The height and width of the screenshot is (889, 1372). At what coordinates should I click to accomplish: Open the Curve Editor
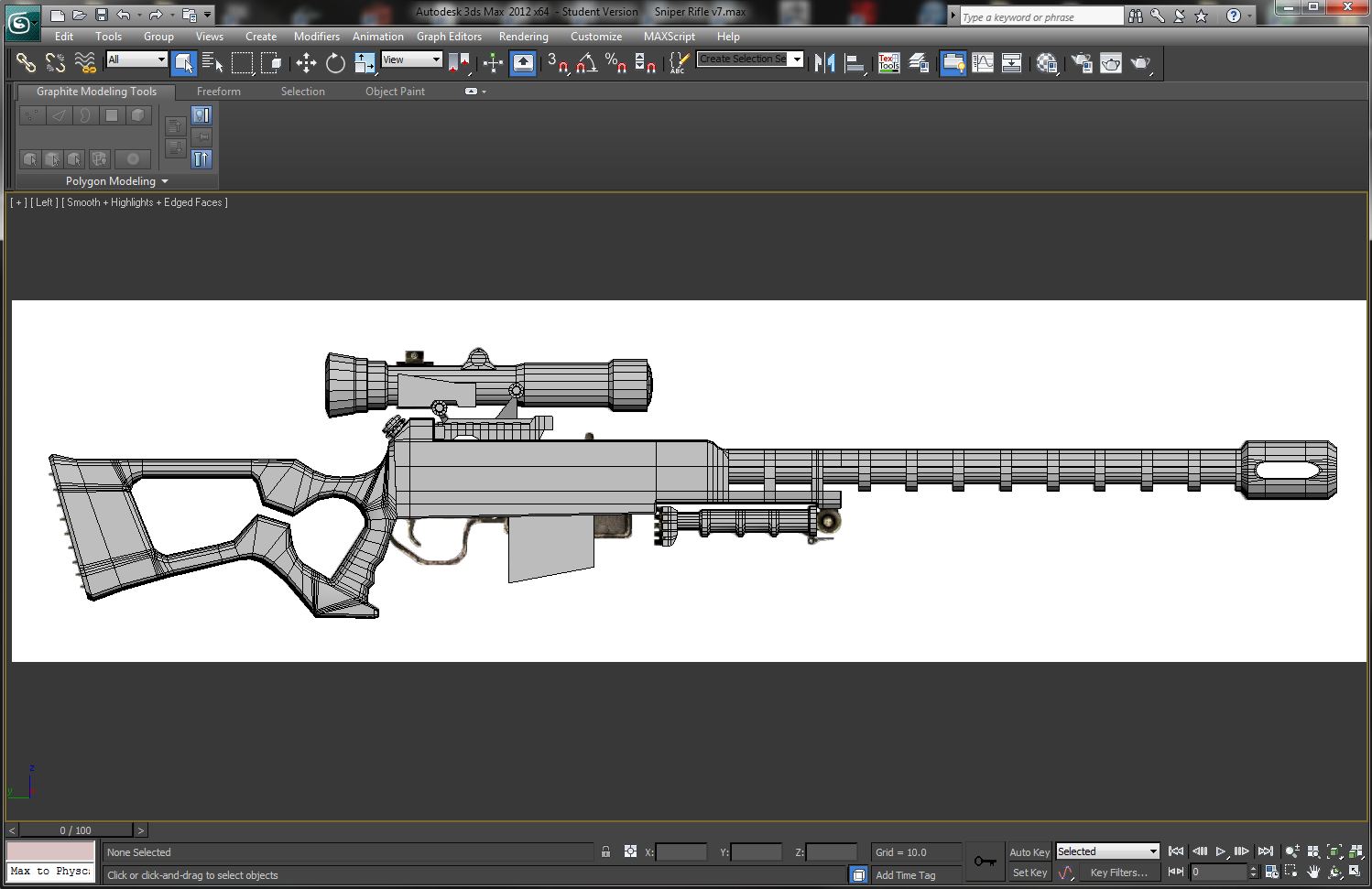tap(982, 62)
